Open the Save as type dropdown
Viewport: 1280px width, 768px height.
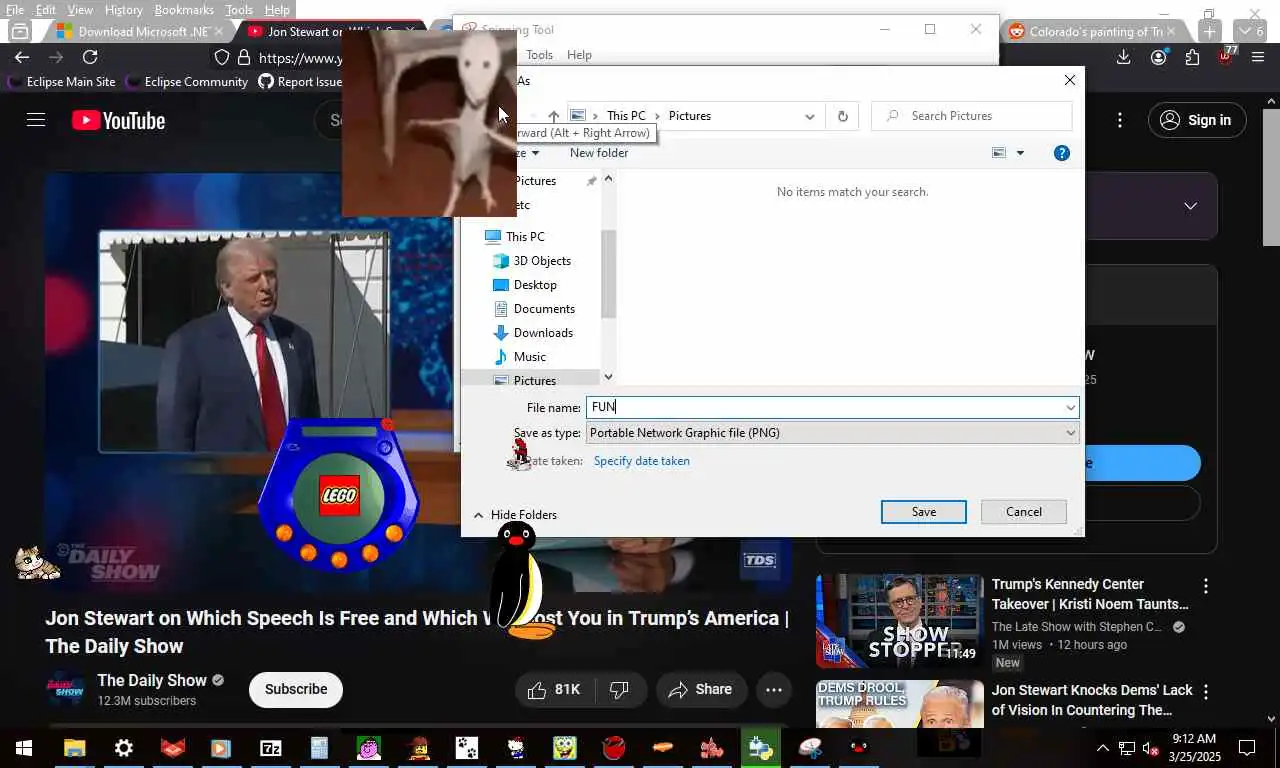coord(832,433)
